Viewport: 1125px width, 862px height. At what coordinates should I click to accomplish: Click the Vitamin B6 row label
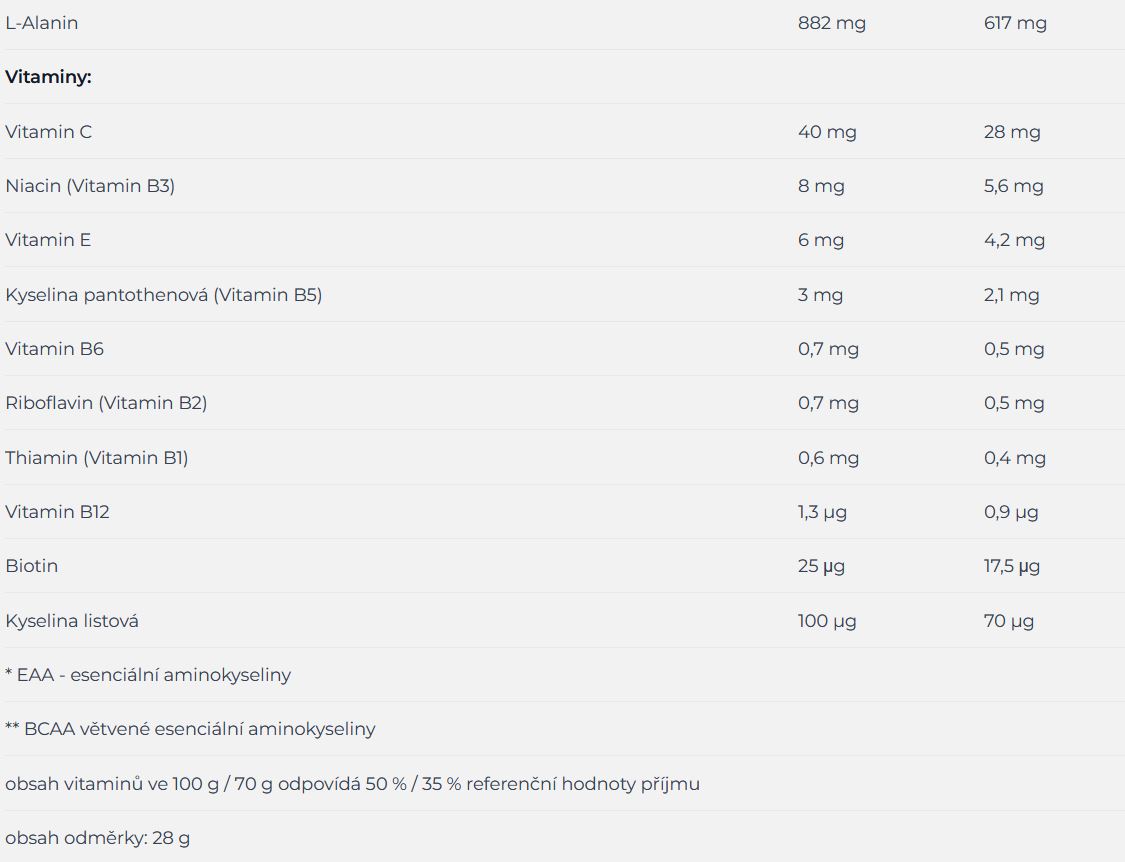click(x=55, y=349)
